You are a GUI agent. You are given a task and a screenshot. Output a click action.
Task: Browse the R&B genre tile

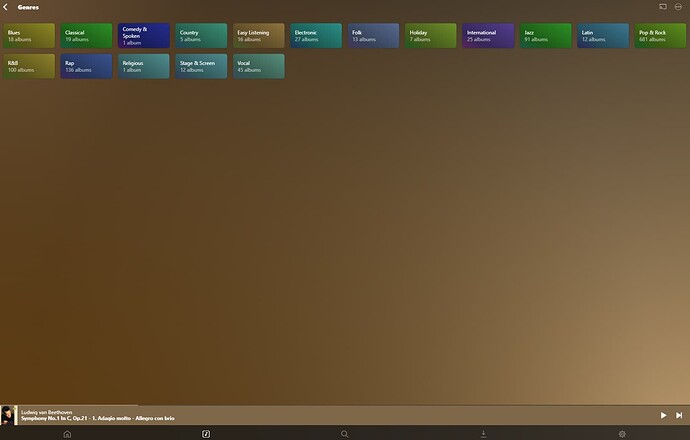point(29,66)
